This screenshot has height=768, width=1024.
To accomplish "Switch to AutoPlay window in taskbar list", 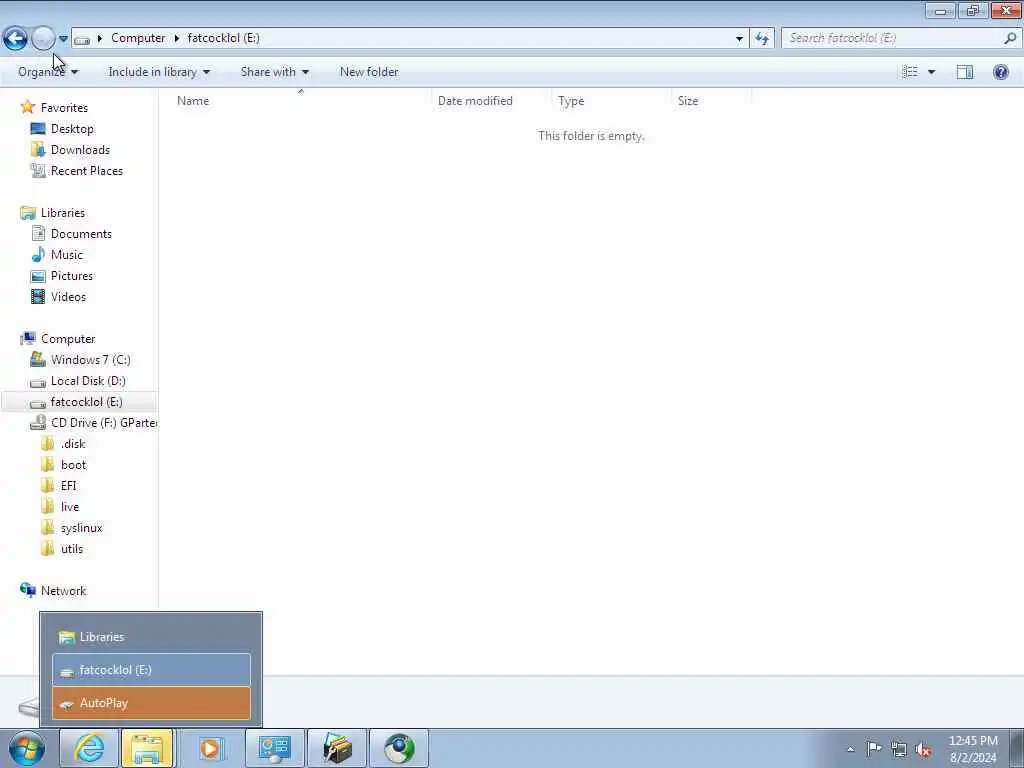I will (151, 703).
